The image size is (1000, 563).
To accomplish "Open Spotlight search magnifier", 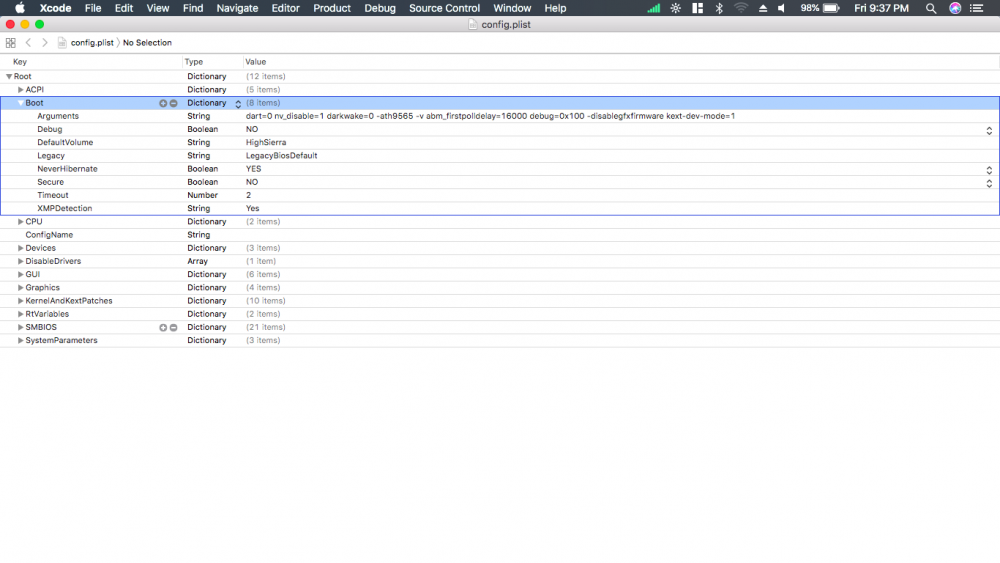I will tap(931, 8).
